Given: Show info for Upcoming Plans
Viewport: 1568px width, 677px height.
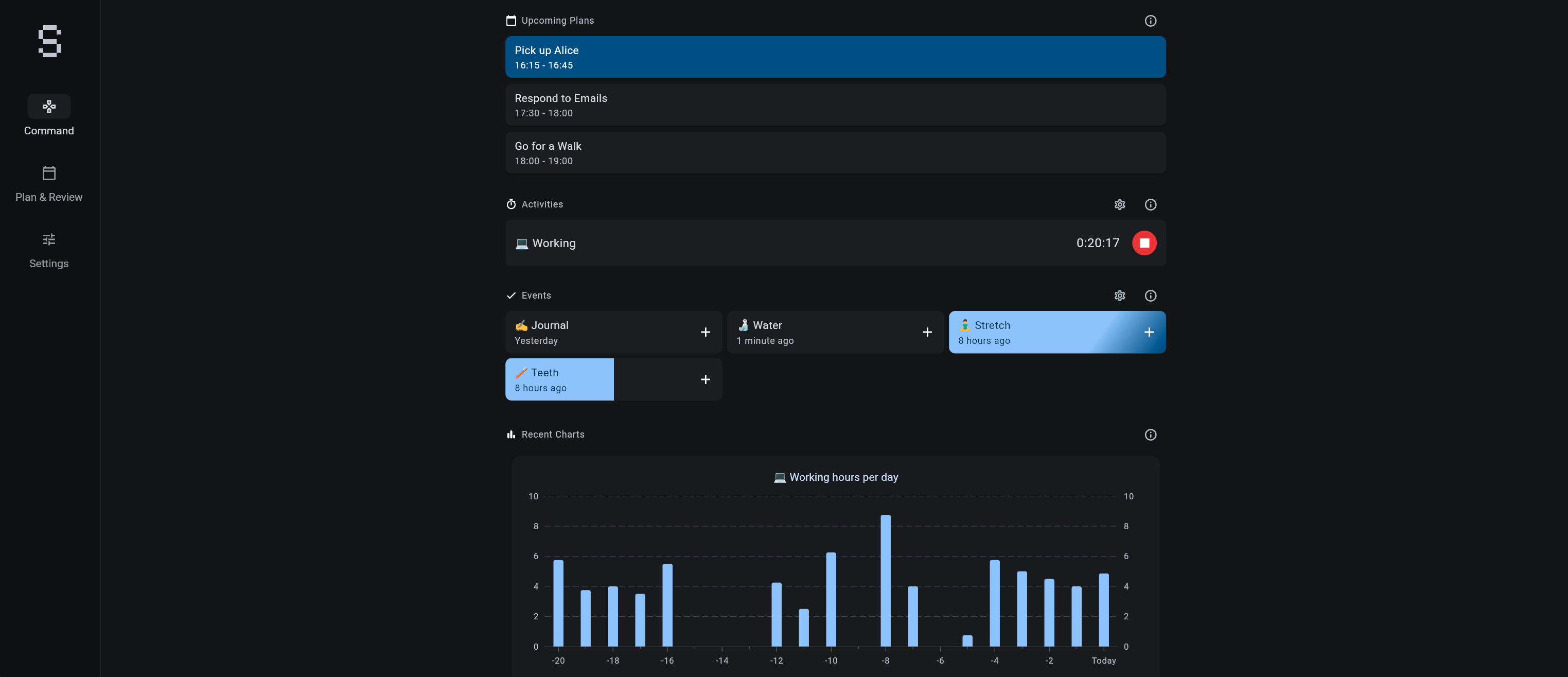Looking at the screenshot, I should [1151, 21].
